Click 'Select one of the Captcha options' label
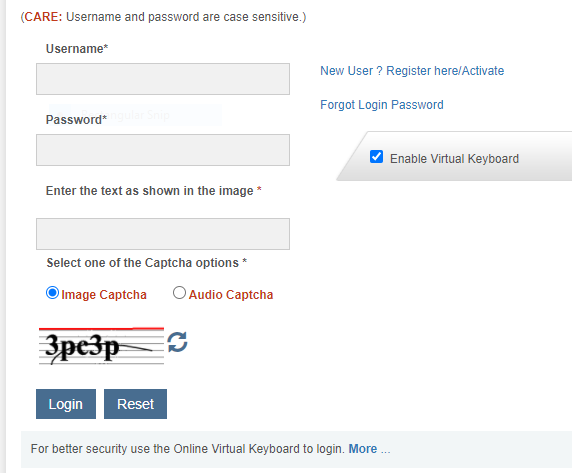Image resolution: width=572 pixels, height=473 pixels. (147, 263)
